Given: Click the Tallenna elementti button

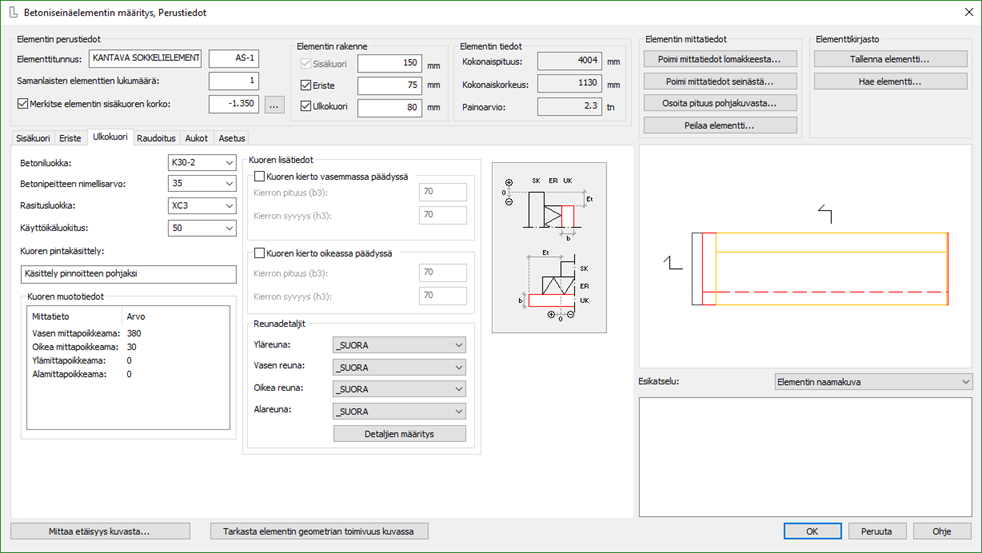Looking at the screenshot, I should (x=891, y=59).
